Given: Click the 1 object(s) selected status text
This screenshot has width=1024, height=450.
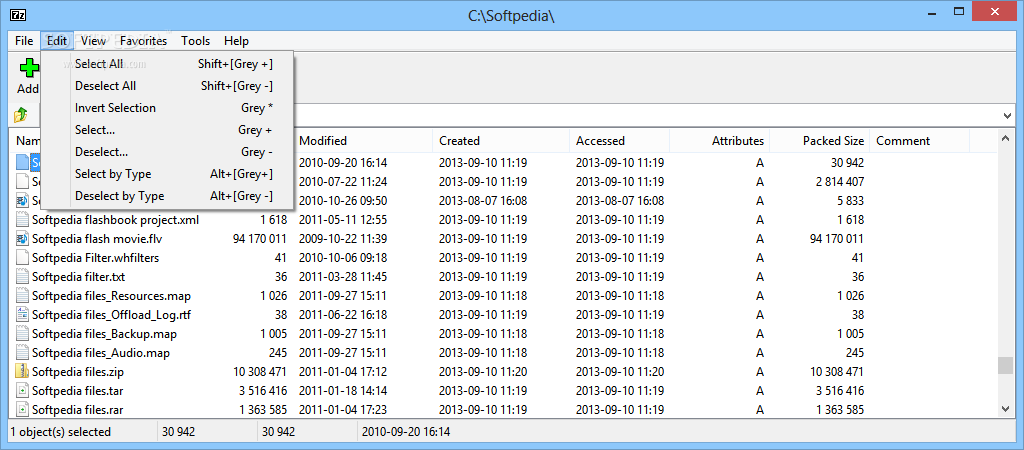Looking at the screenshot, I should tap(61, 432).
